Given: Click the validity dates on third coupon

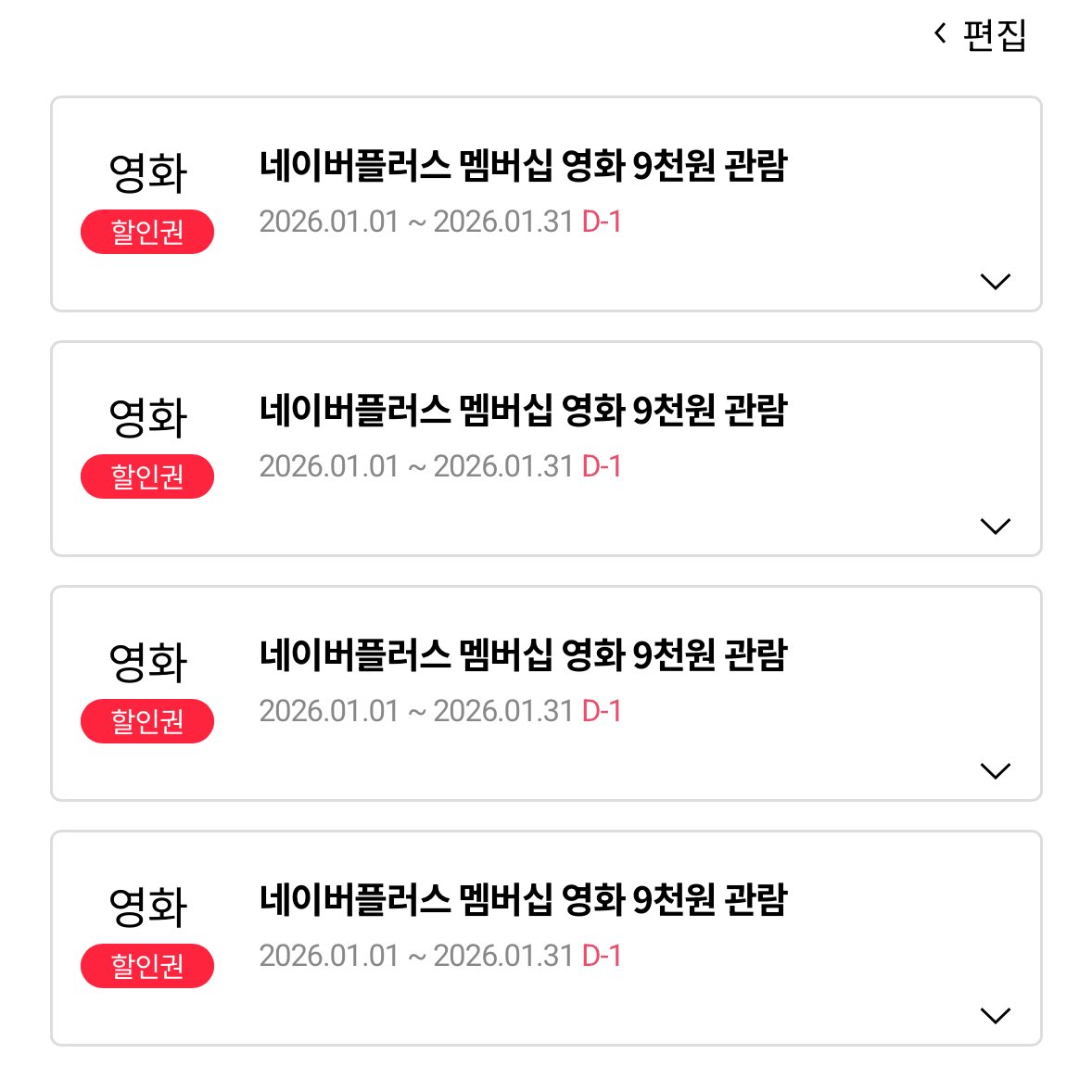Looking at the screenshot, I should pyautogui.click(x=416, y=711).
